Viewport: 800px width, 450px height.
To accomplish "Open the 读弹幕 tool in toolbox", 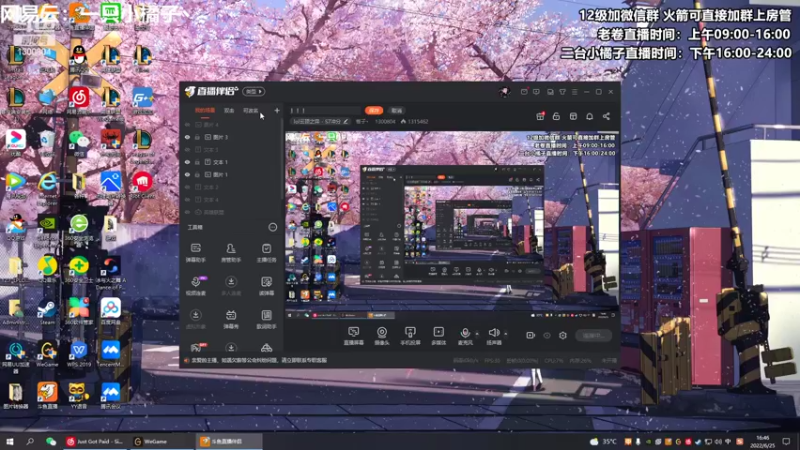I will coord(266,286).
